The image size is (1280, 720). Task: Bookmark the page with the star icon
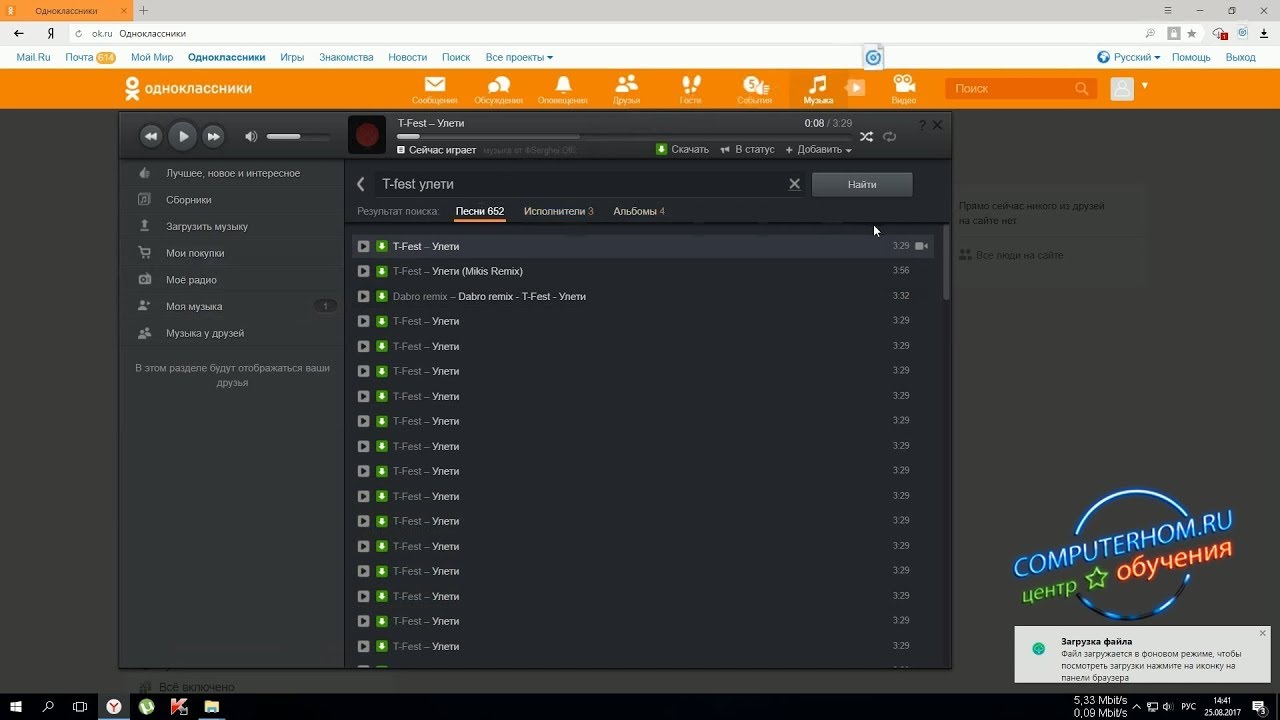tap(1192, 33)
